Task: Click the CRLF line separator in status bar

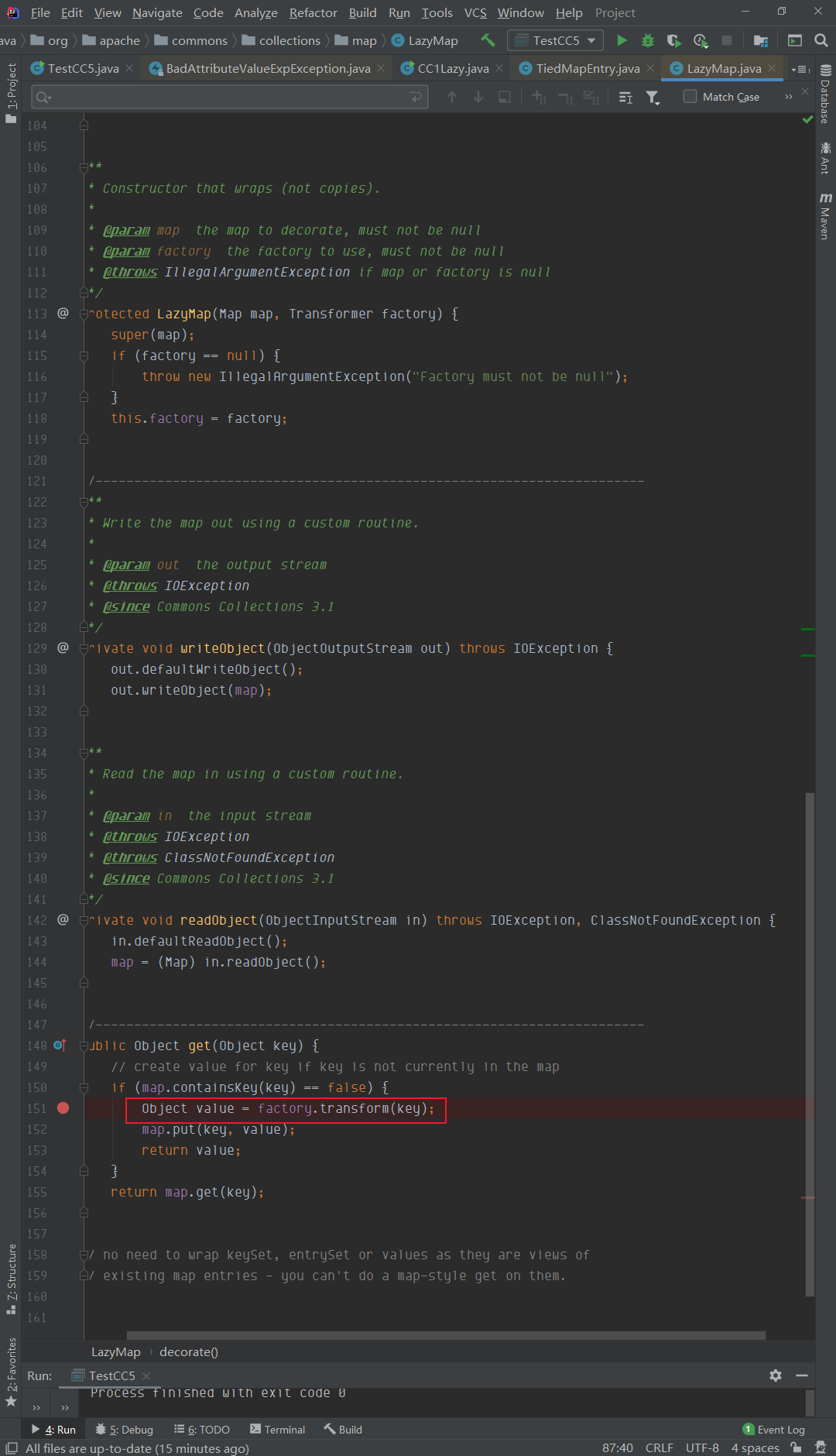Action: [659, 1447]
